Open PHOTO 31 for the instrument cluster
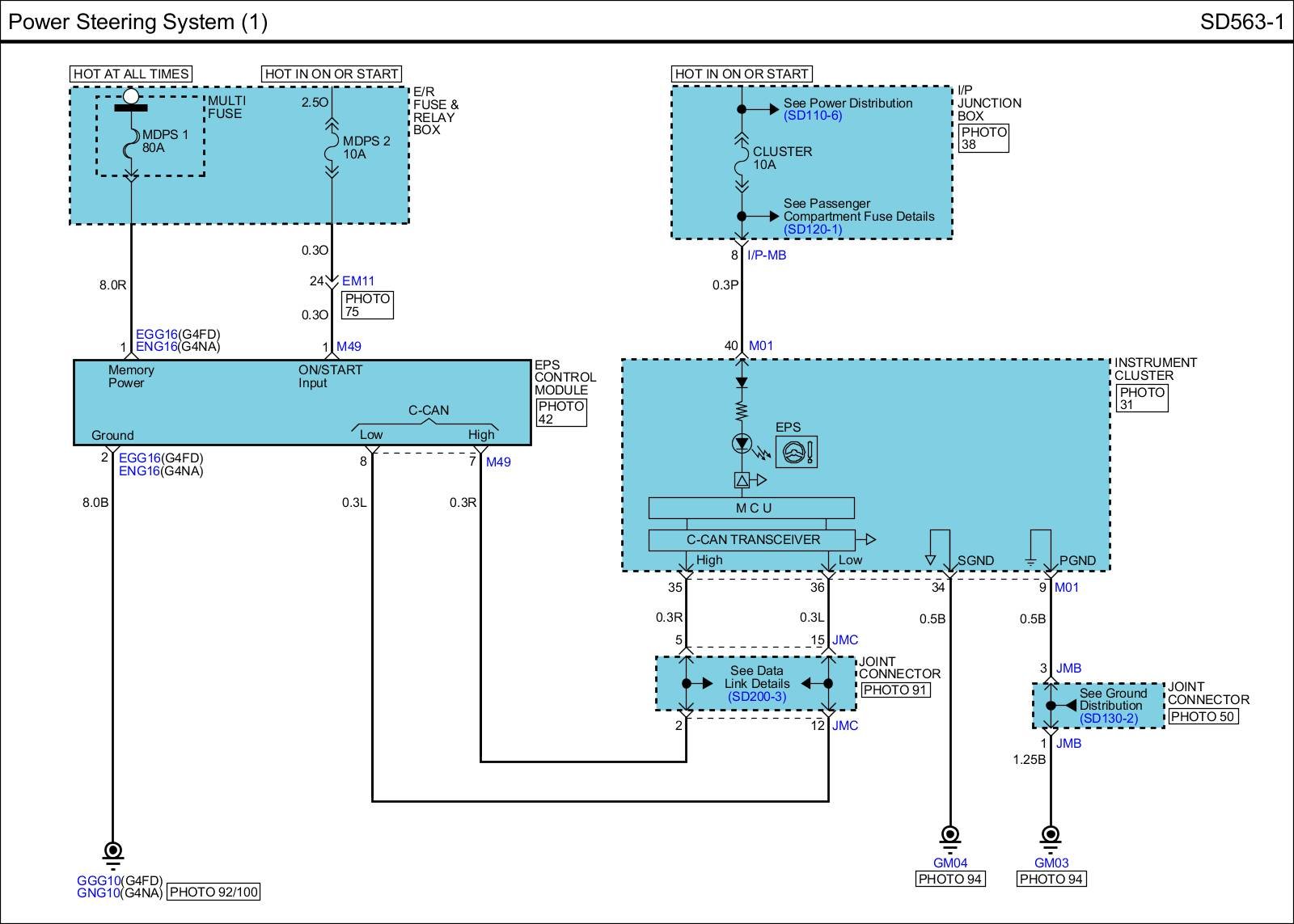Image resolution: width=1294 pixels, height=924 pixels. (1141, 399)
